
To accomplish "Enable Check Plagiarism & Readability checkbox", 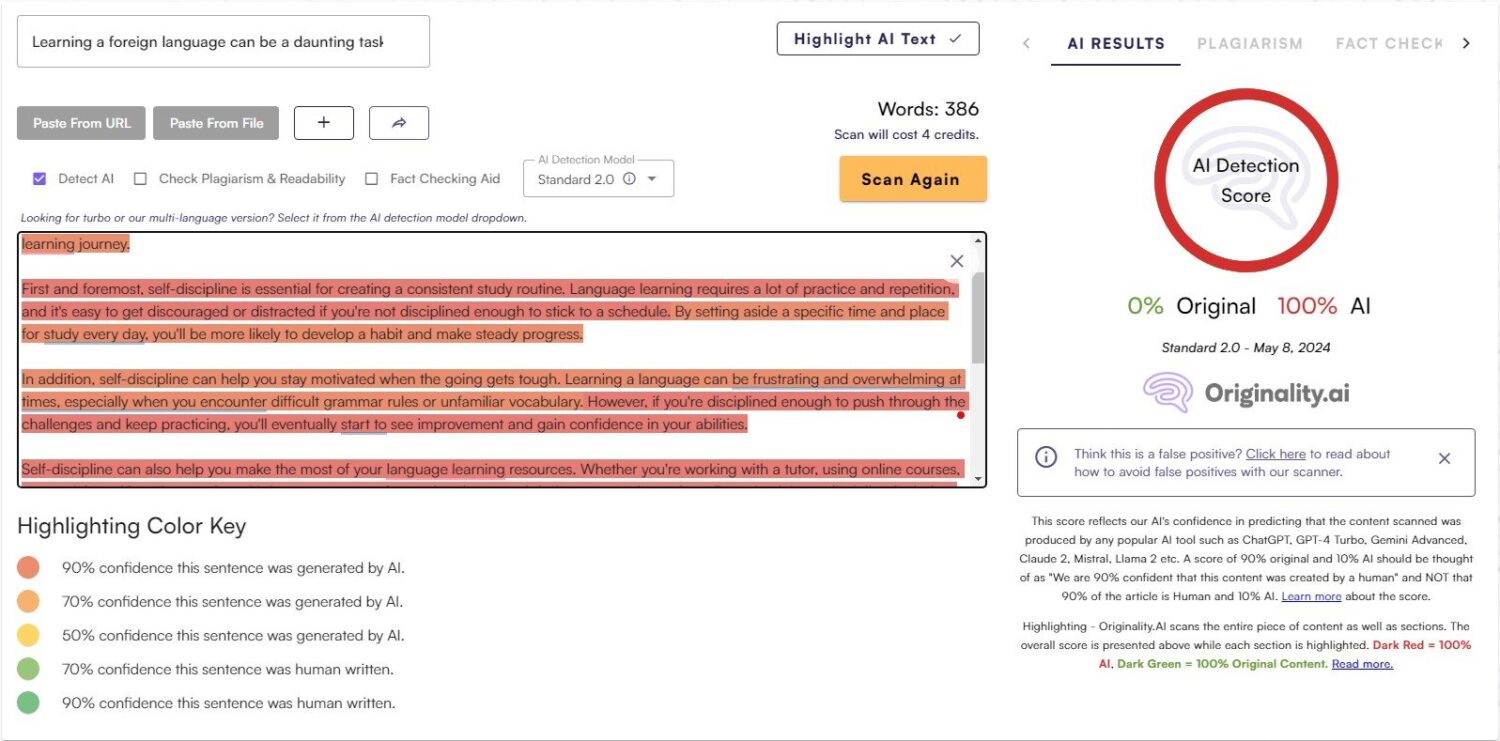I will (x=141, y=179).
